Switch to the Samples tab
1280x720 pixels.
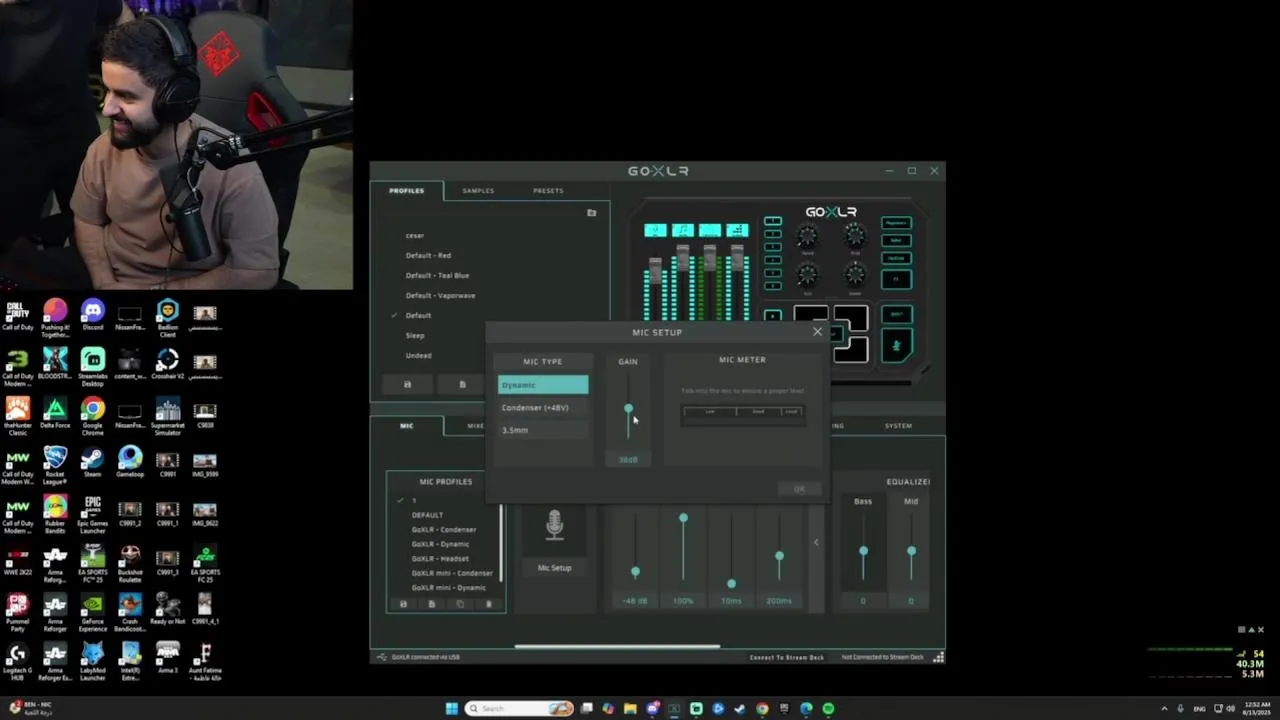pyautogui.click(x=478, y=190)
